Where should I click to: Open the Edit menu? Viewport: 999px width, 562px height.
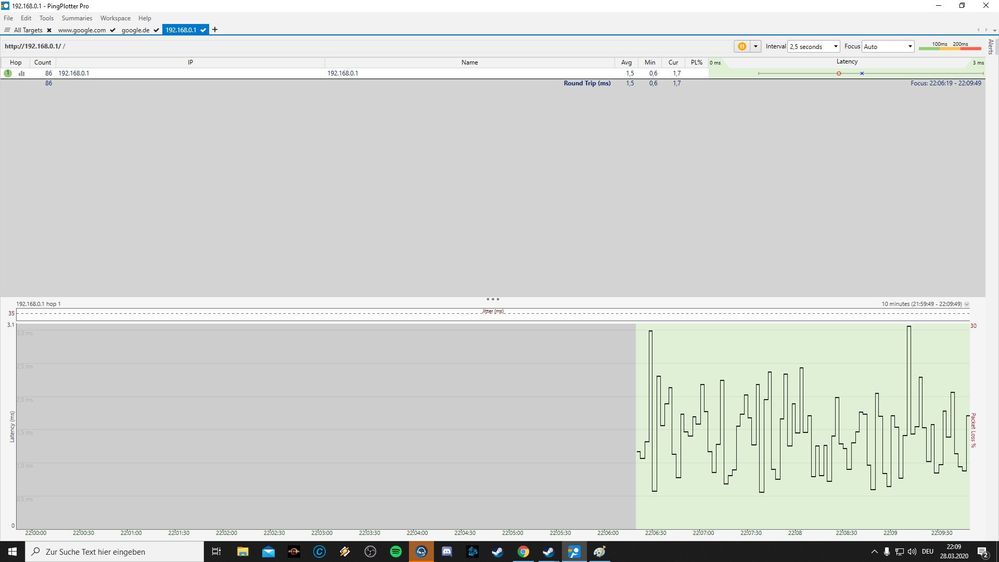pyautogui.click(x=26, y=18)
